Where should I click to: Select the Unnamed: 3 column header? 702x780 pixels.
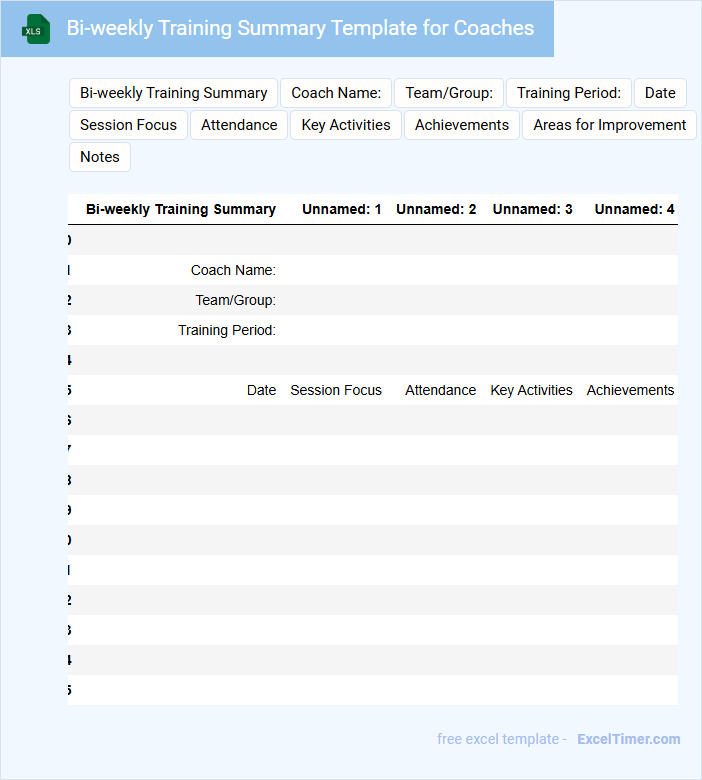[x=532, y=209]
